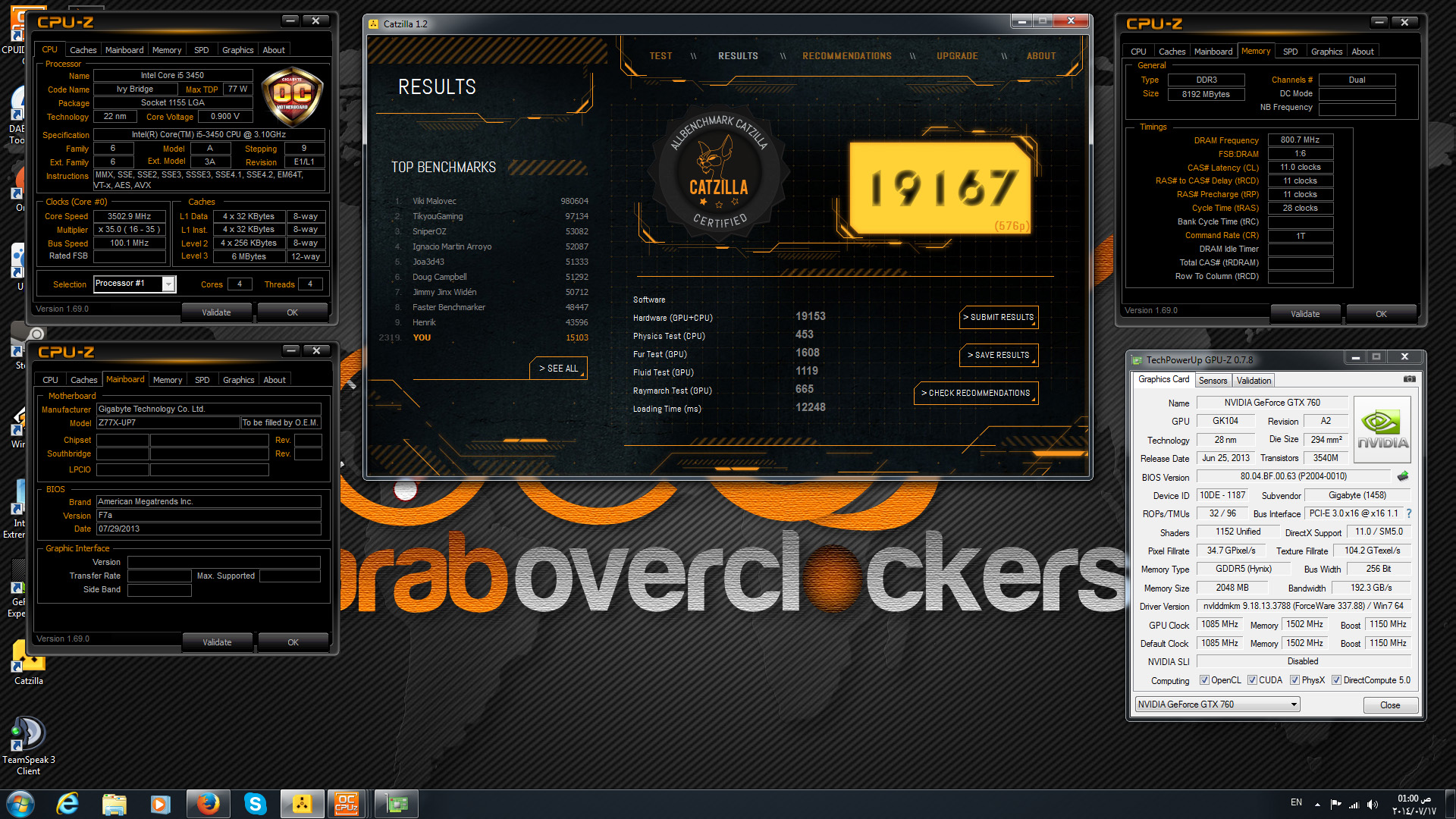Viewport: 1456px width, 819px height.
Task: Open the Action Center flag icon
Action: 1335,805
